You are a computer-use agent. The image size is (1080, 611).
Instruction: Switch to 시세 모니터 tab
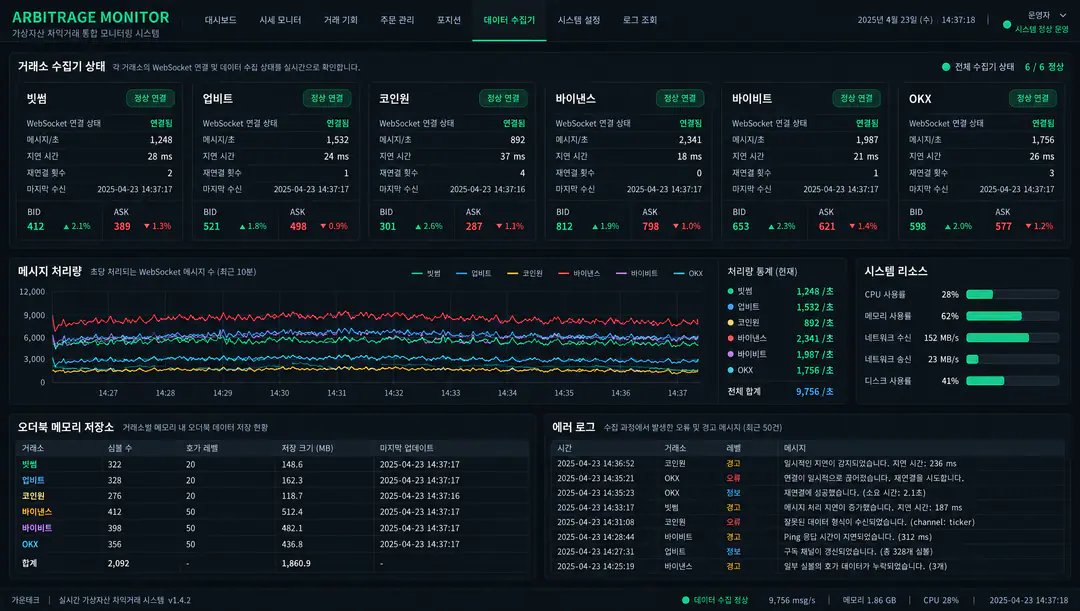[280, 20]
